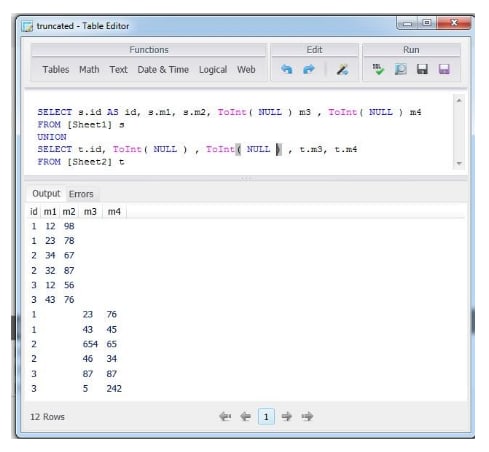This screenshot has width=489, height=452.
Task: Open the Date & Time functions menu
Action: coord(163,70)
